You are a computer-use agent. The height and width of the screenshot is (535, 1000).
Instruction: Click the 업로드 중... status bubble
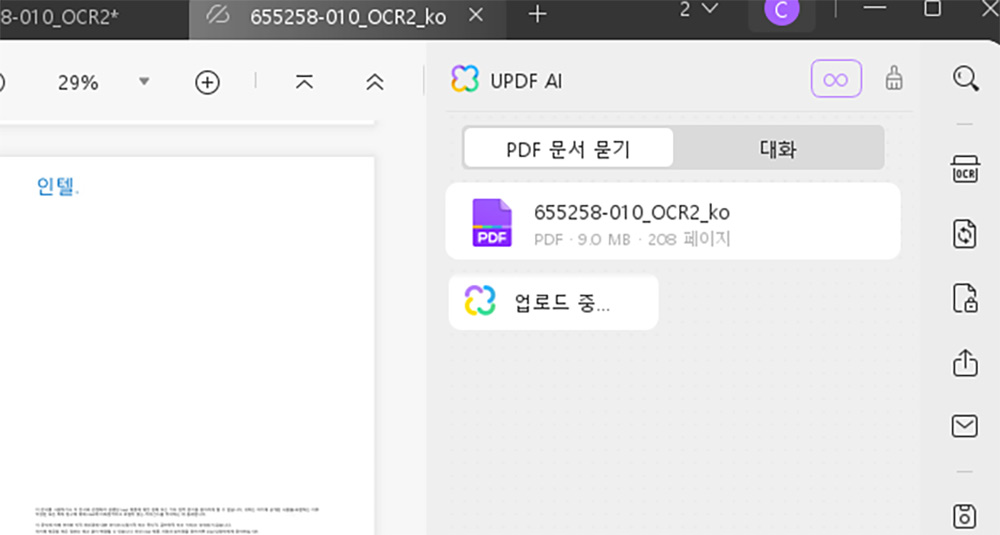[x=554, y=302]
